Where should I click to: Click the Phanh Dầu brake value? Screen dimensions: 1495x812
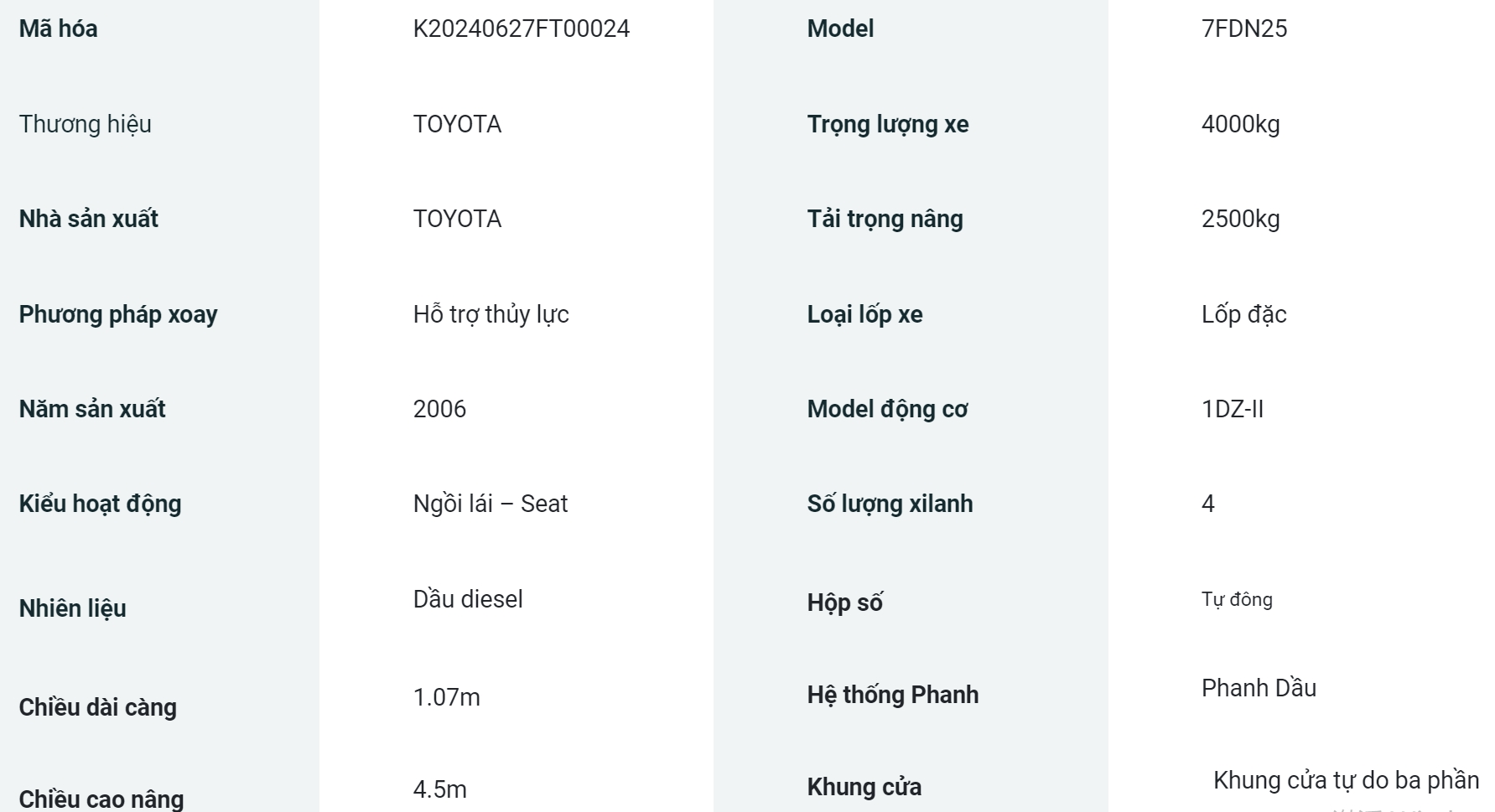pyautogui.click(x=1259, y=688)
